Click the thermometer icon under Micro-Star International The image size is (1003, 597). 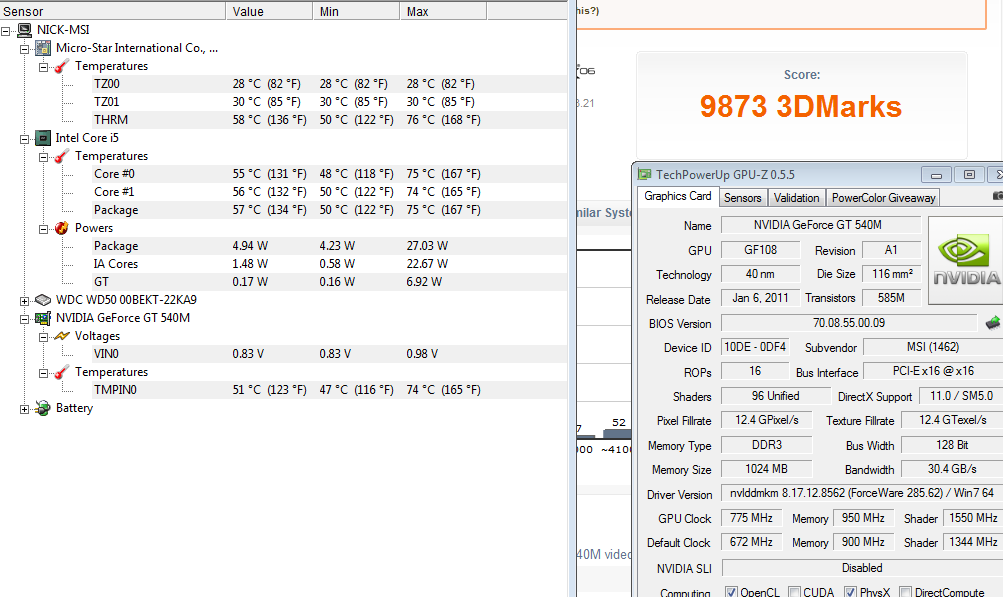(x=61, y=66)
